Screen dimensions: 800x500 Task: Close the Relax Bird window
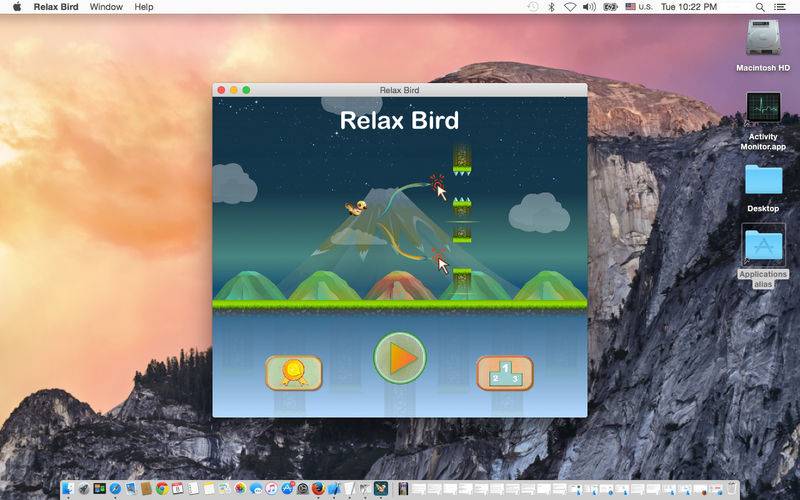pyautogui.click(x=221, y=90)
